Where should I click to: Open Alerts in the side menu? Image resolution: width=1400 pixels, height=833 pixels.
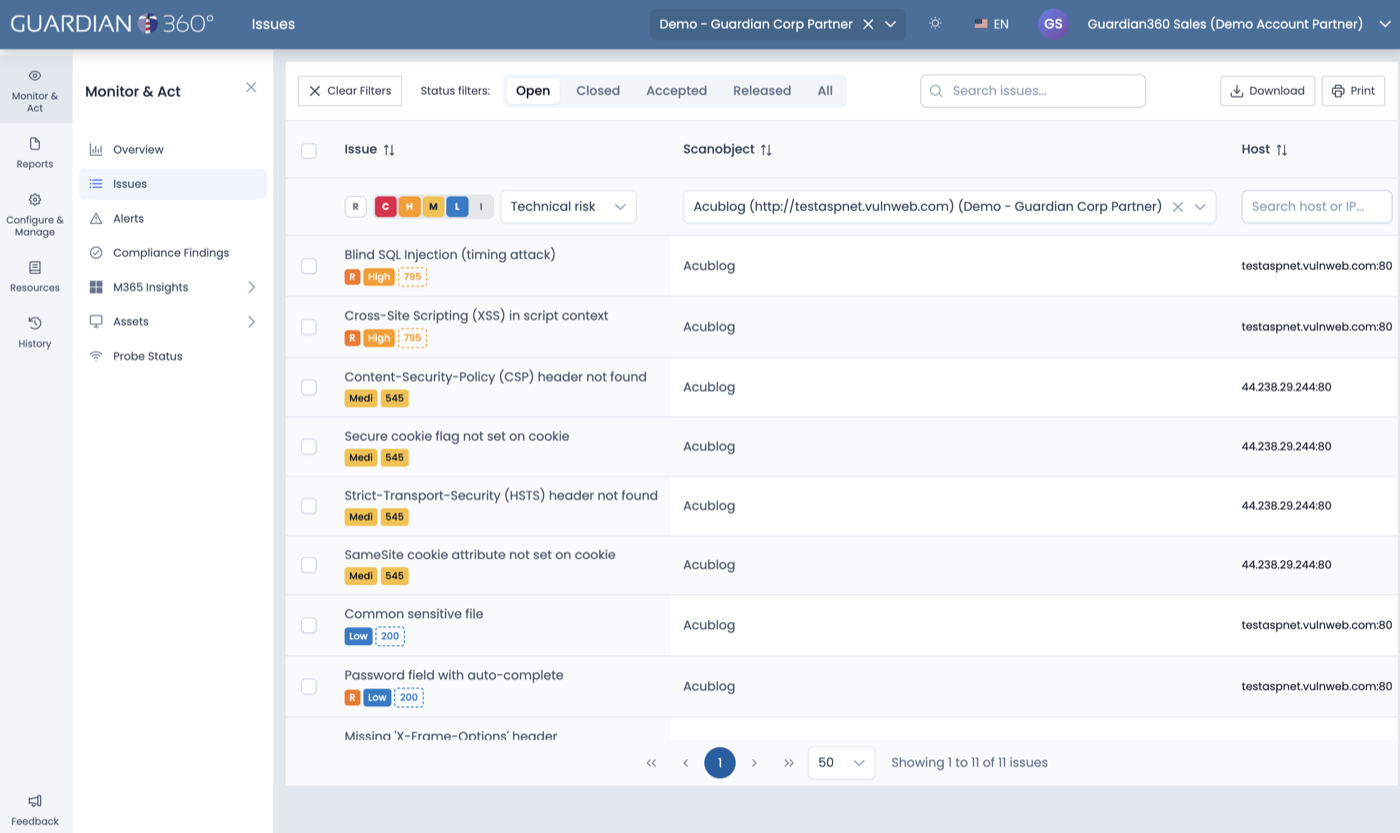point(172,219)
